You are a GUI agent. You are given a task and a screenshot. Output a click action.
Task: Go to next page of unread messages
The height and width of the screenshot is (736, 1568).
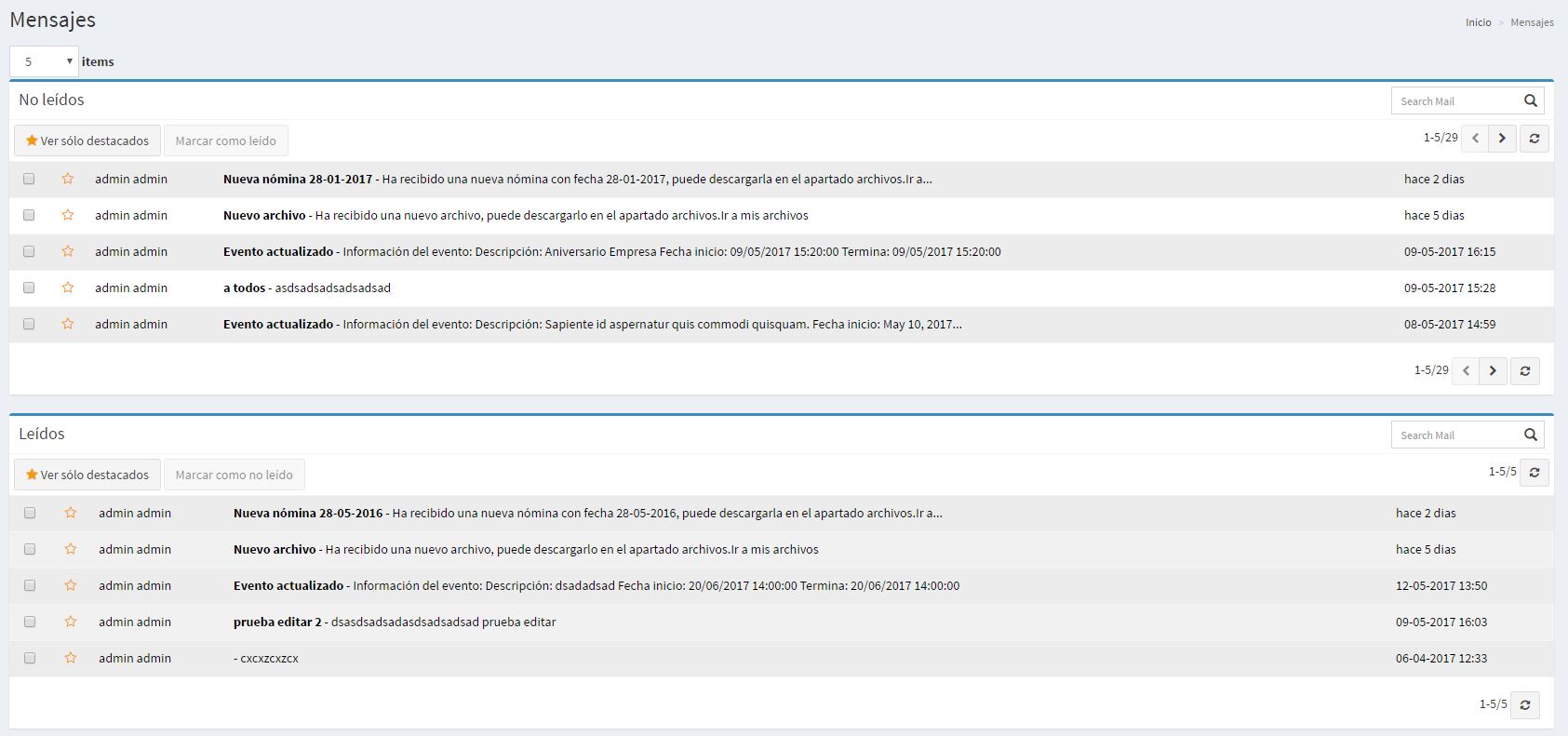click(x=1502, y=139)
